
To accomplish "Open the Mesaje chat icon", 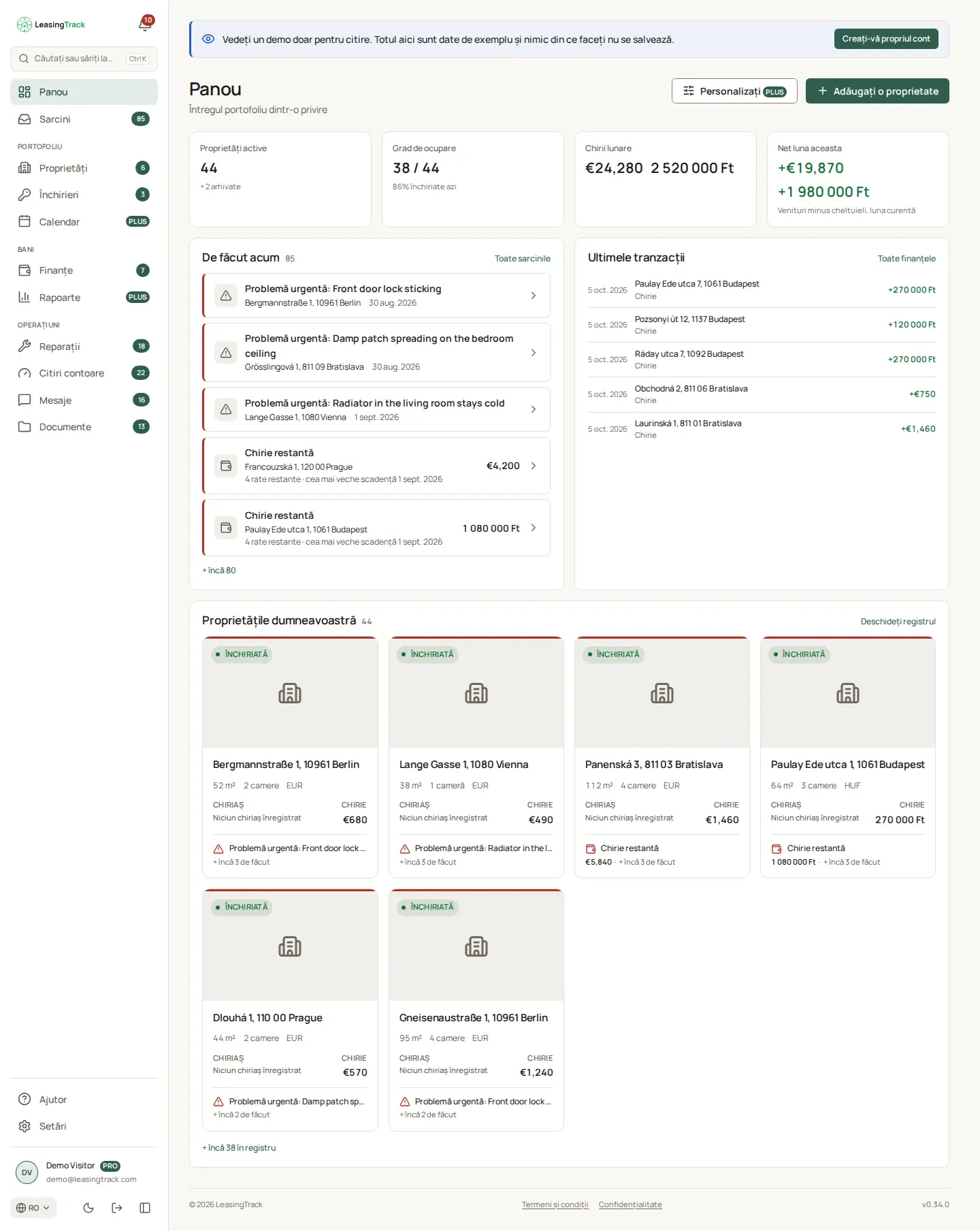I will (x=24, y=400).
